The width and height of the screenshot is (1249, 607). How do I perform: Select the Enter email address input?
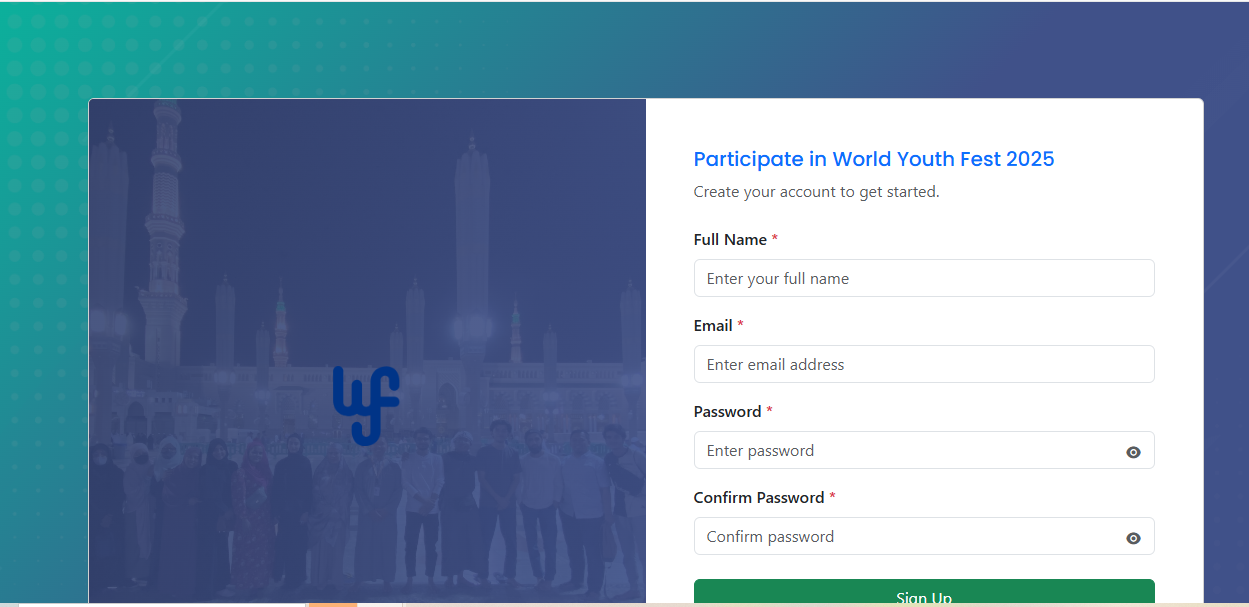tap(924, 364)
